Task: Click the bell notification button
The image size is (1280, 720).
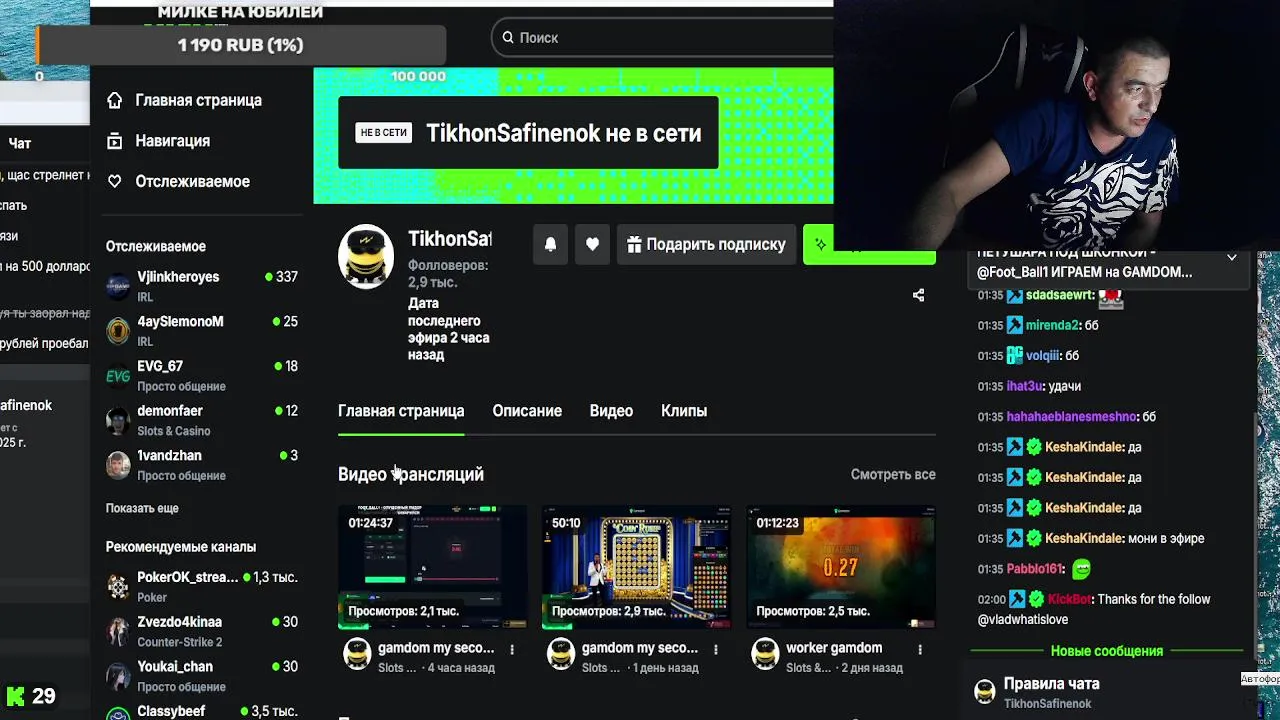Action: click(x=550, y=244)
